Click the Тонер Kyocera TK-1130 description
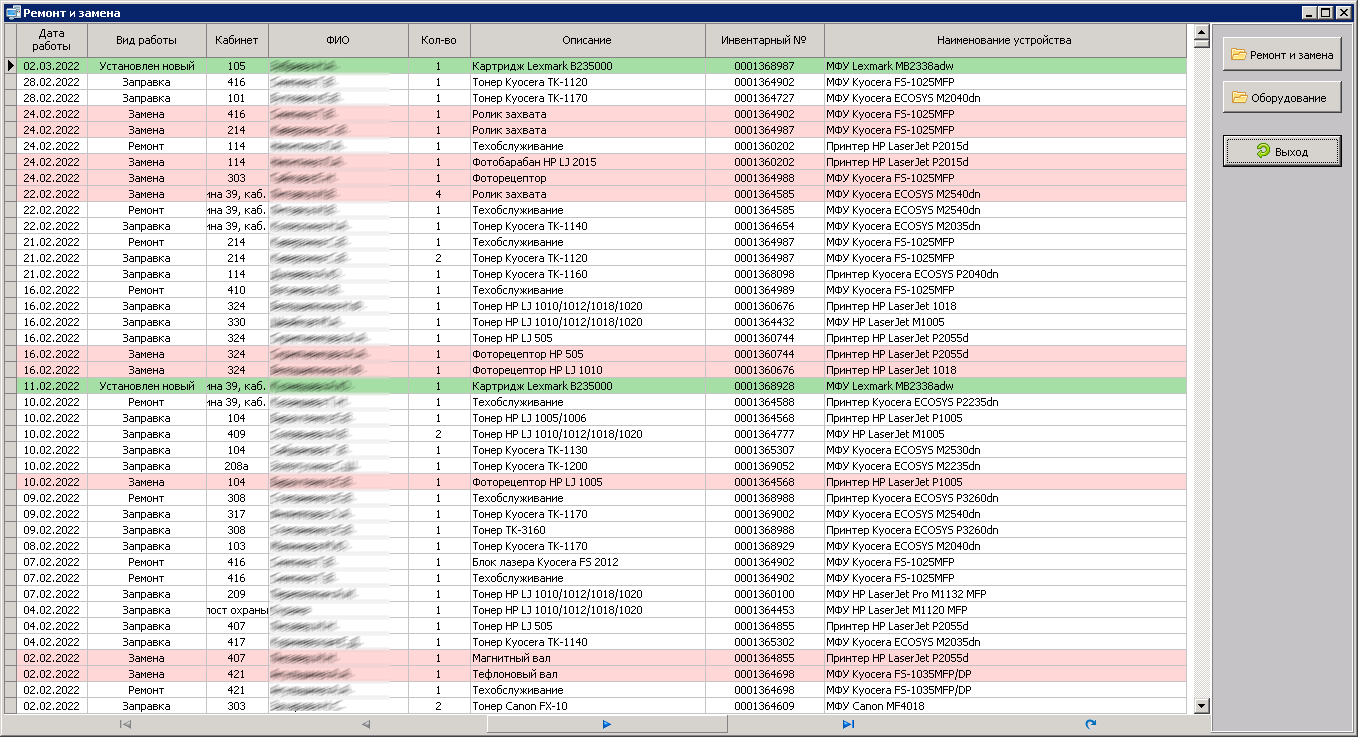The height and width of the screenshot is (737, 1358). (587, 450)
